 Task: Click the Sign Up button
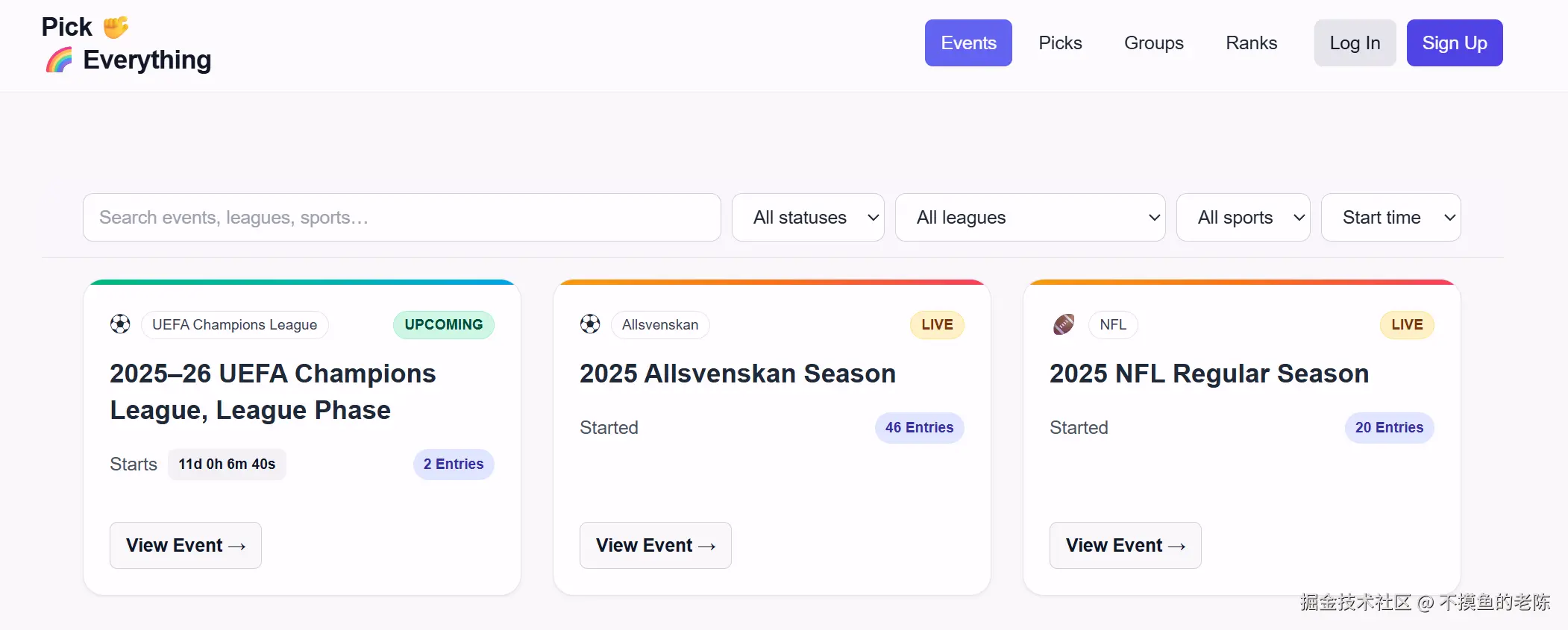pos(1454,43)
